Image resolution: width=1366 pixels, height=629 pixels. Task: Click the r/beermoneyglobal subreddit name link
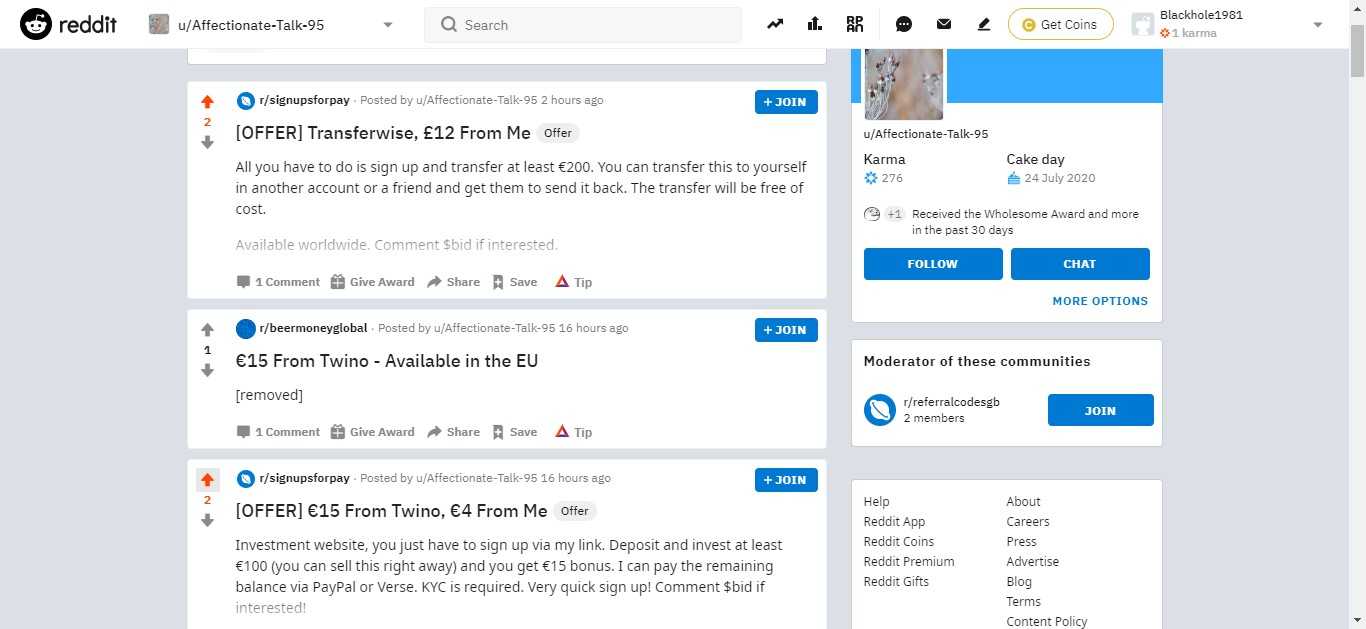(x=313, y=328)
